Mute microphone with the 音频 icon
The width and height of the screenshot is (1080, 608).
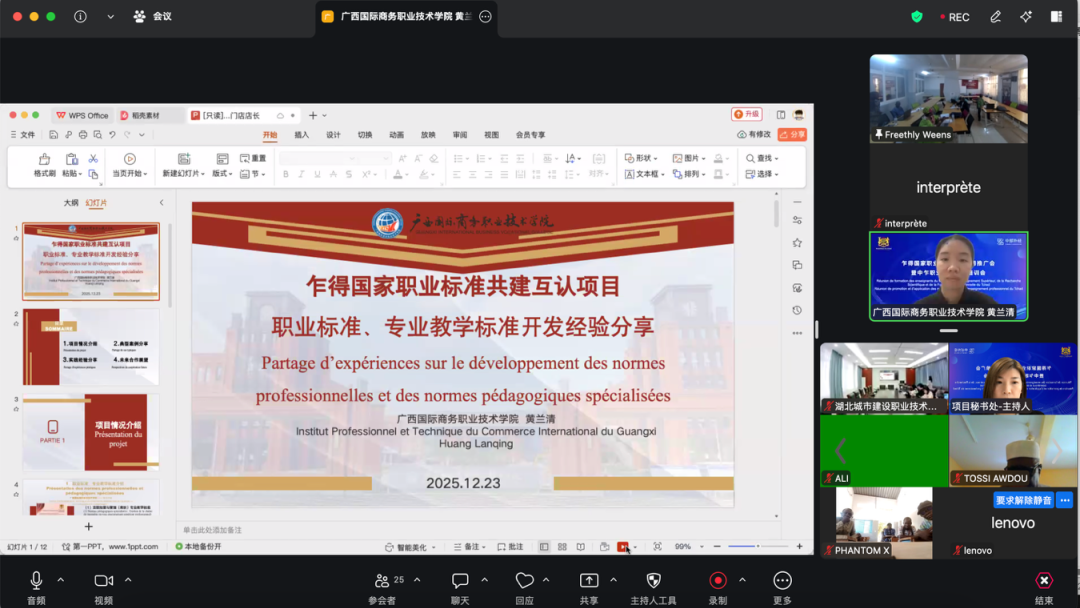[36, 581]
